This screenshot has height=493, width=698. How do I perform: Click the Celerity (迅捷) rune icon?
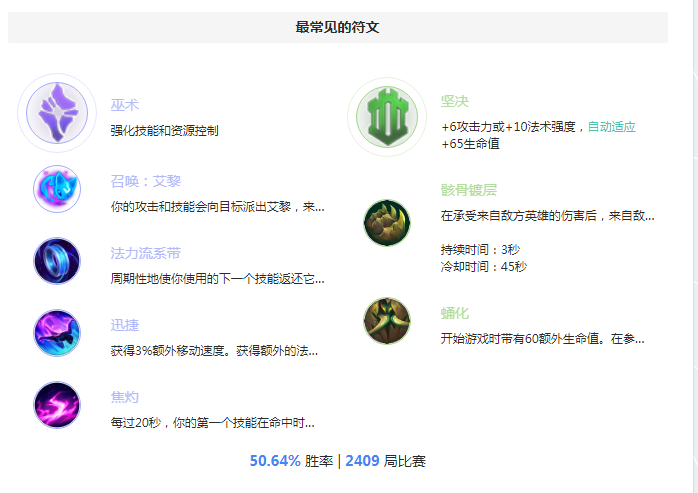[57, 333]
